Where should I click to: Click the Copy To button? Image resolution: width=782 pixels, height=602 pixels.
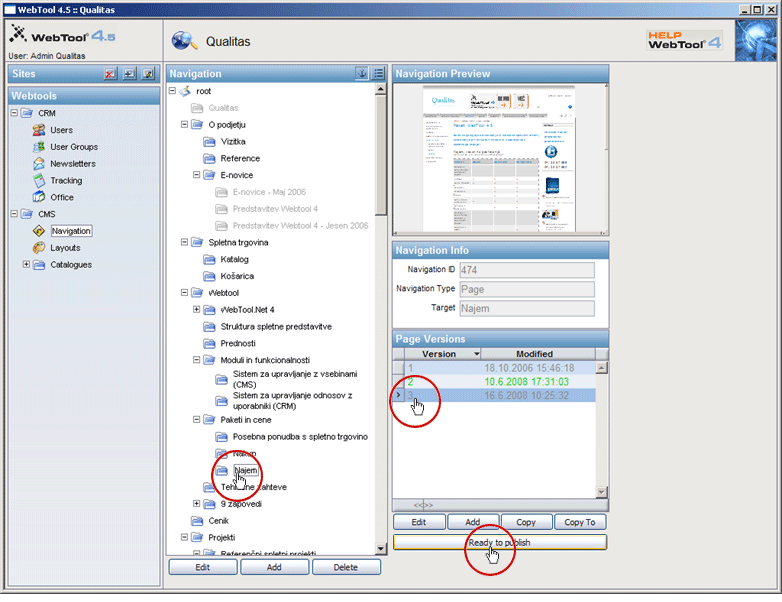pos(579,522)
